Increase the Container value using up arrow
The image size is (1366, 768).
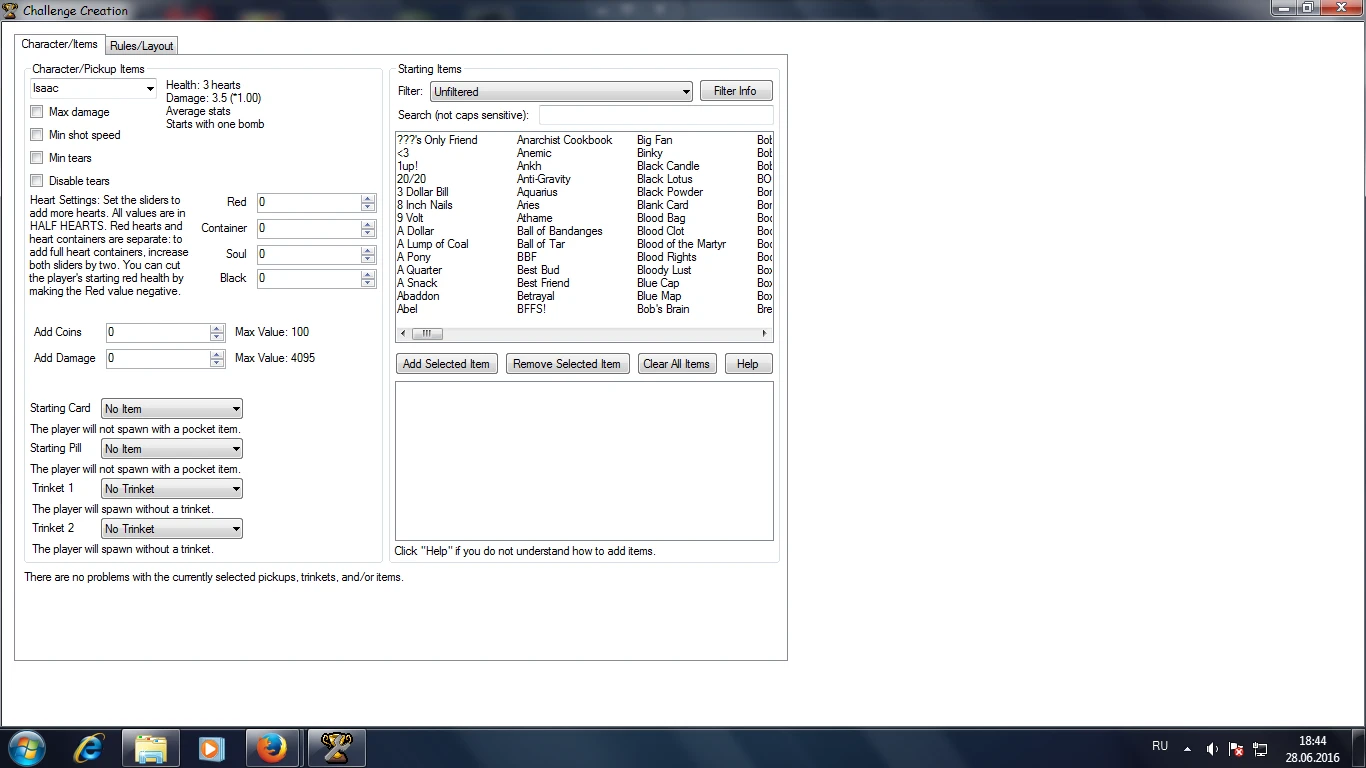[x=368, y=224]
